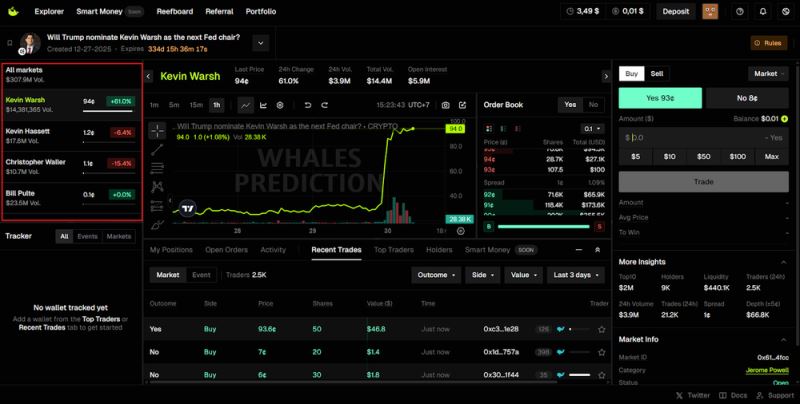Favorite trader 0xc3...1e28 with star
The image size is (800, 404).
click(602, 330)
